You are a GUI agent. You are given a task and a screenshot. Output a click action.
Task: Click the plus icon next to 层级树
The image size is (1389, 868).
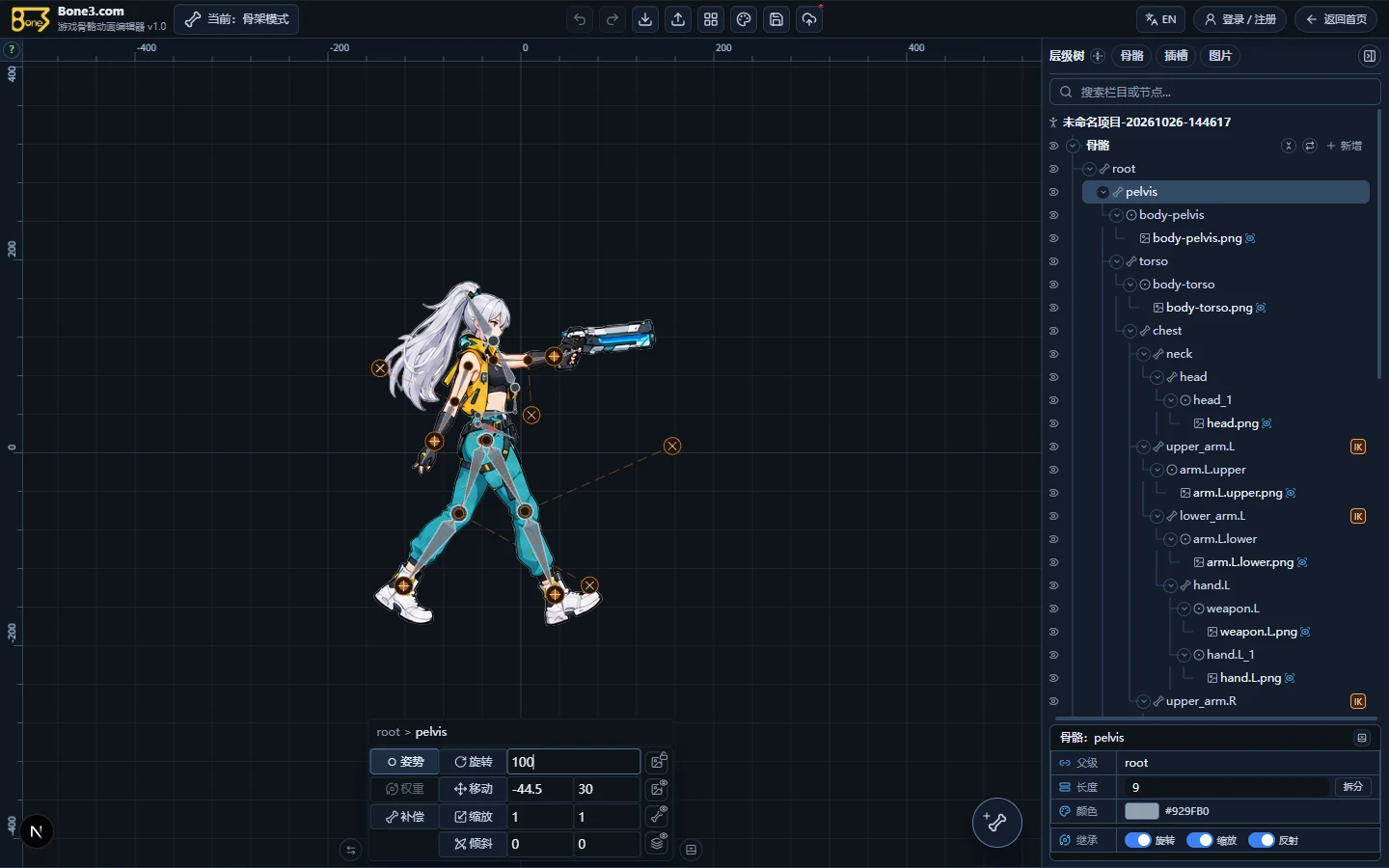[1098, 56]
